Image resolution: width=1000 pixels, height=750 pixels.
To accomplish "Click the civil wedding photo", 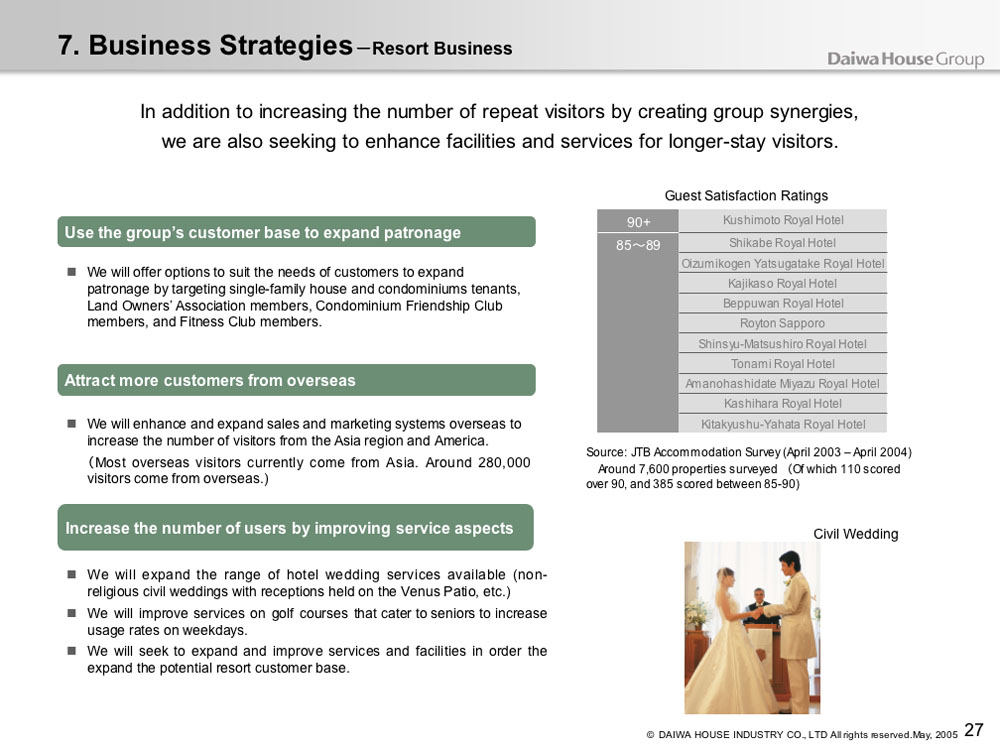I will coord(752,628).
